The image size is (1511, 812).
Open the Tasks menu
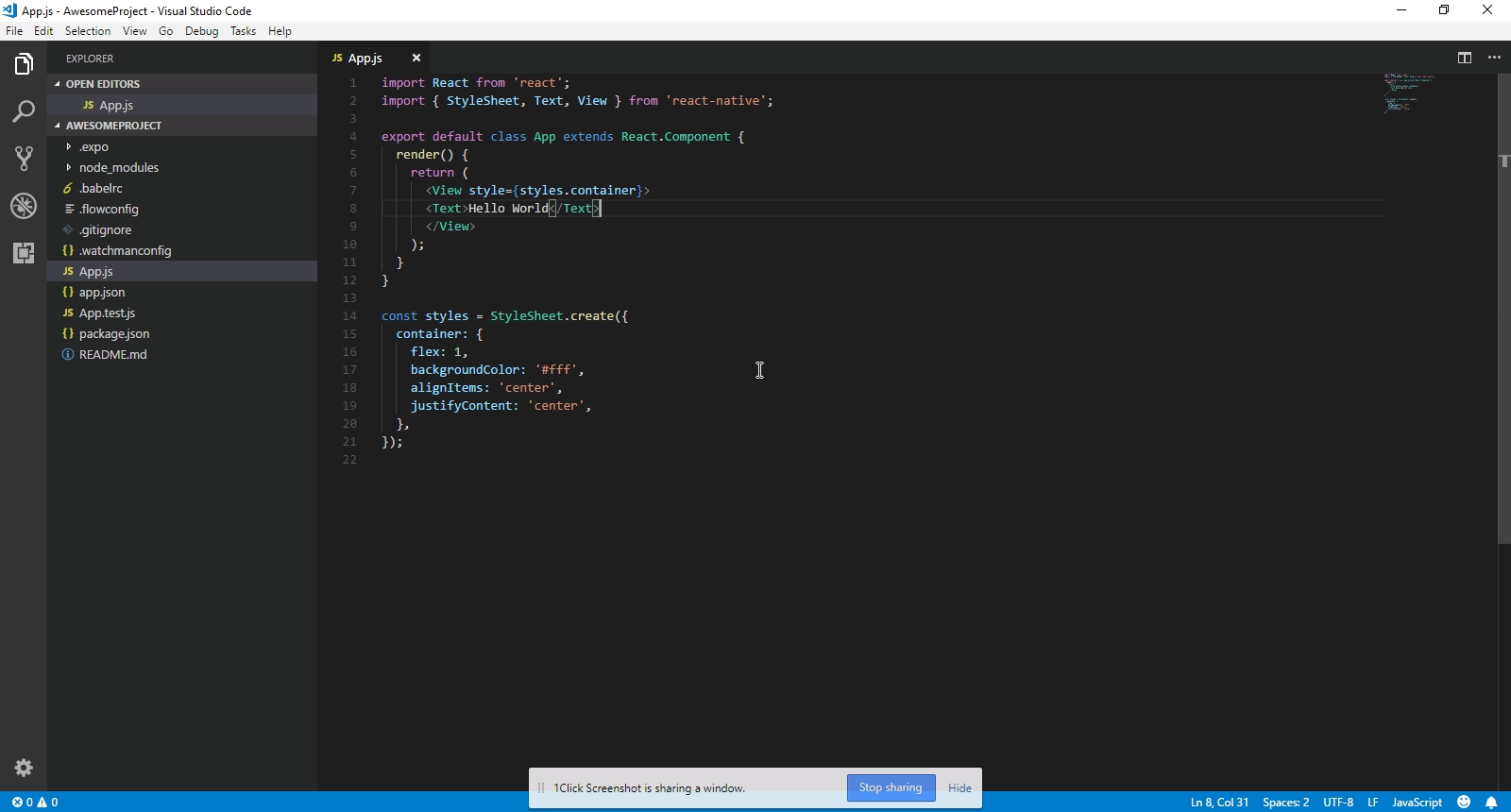[x=243, y=31]
